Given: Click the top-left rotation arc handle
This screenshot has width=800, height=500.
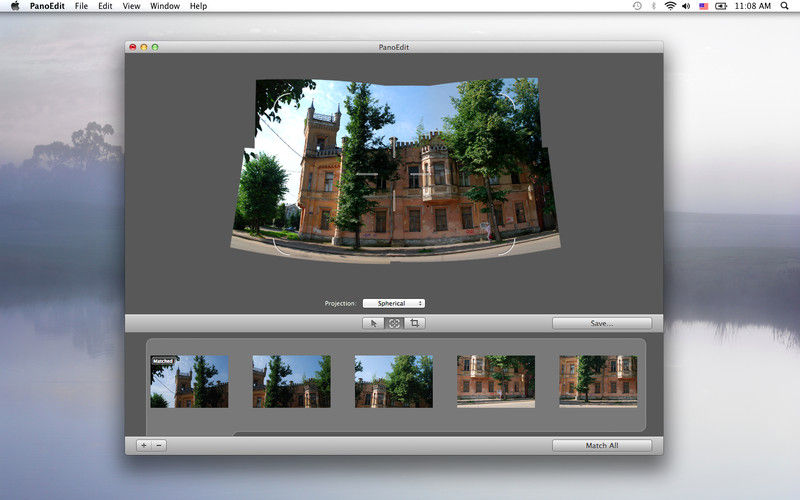Looking at the screenshot, I should coord(281,102).
